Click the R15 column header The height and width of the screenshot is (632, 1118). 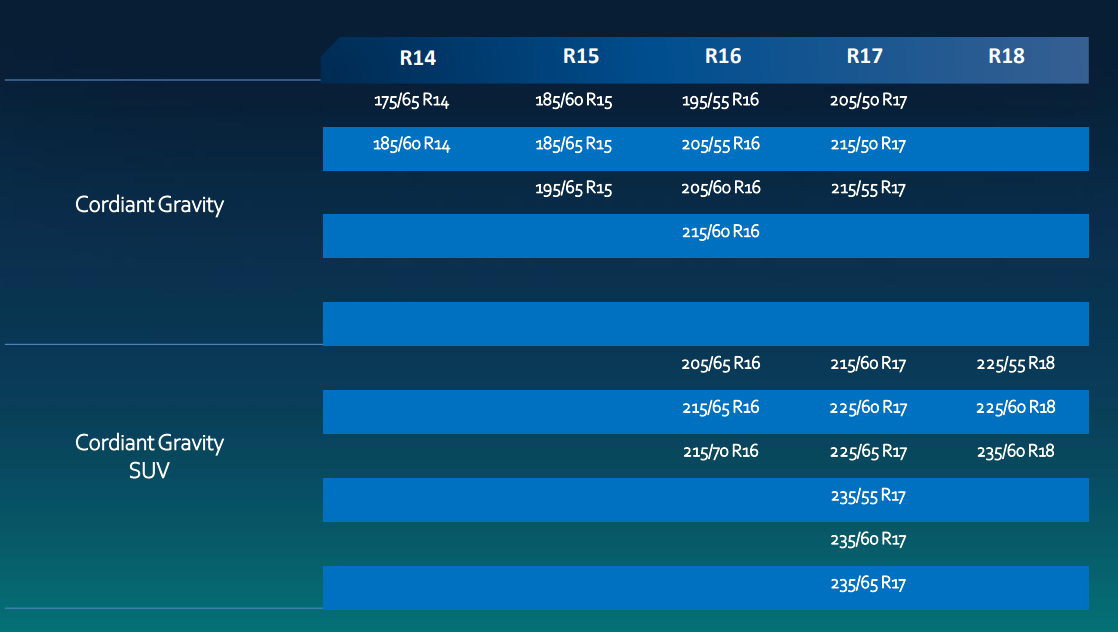point(580,56)
